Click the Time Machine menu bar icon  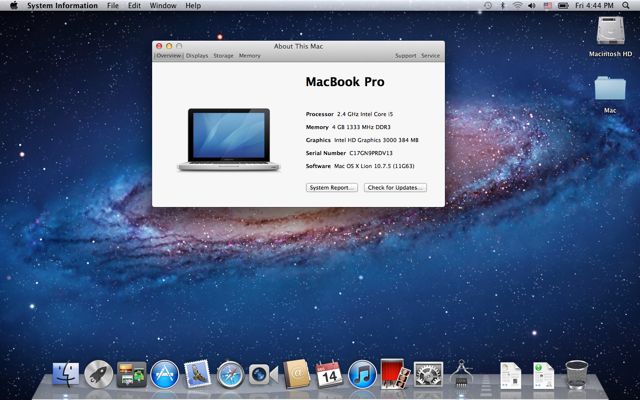pos(488,6)
